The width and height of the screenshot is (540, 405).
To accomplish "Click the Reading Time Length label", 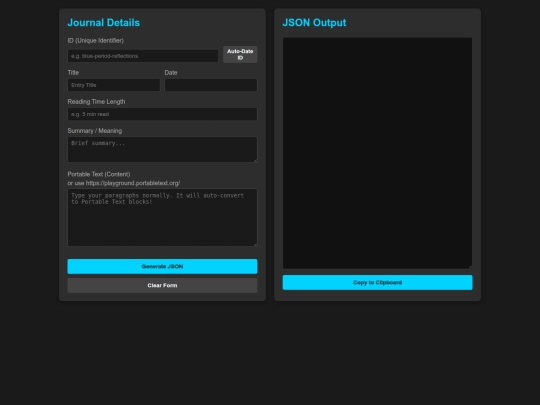I will [x=96, y=102].
